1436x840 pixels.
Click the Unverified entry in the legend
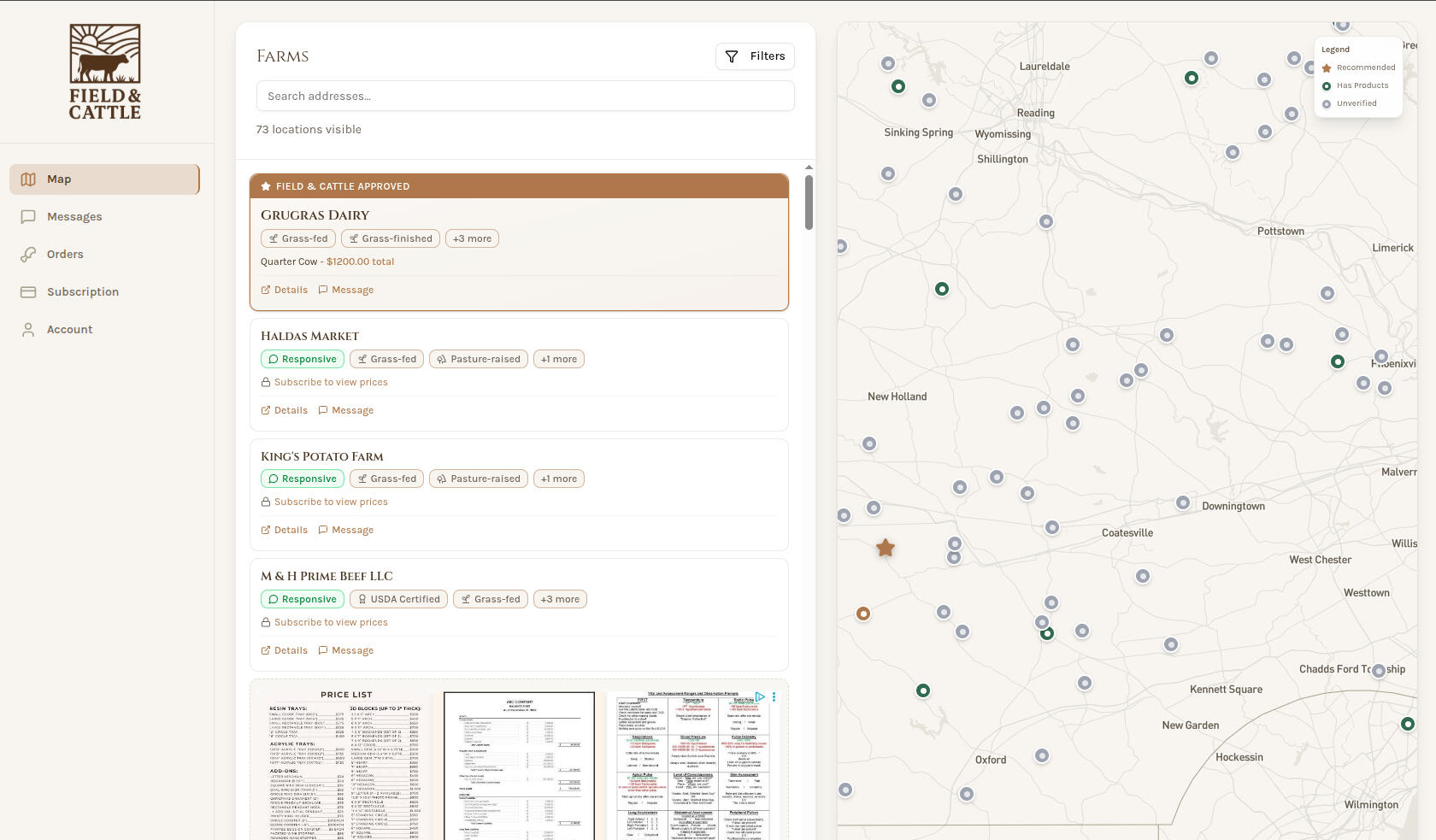coord(1350,103)
